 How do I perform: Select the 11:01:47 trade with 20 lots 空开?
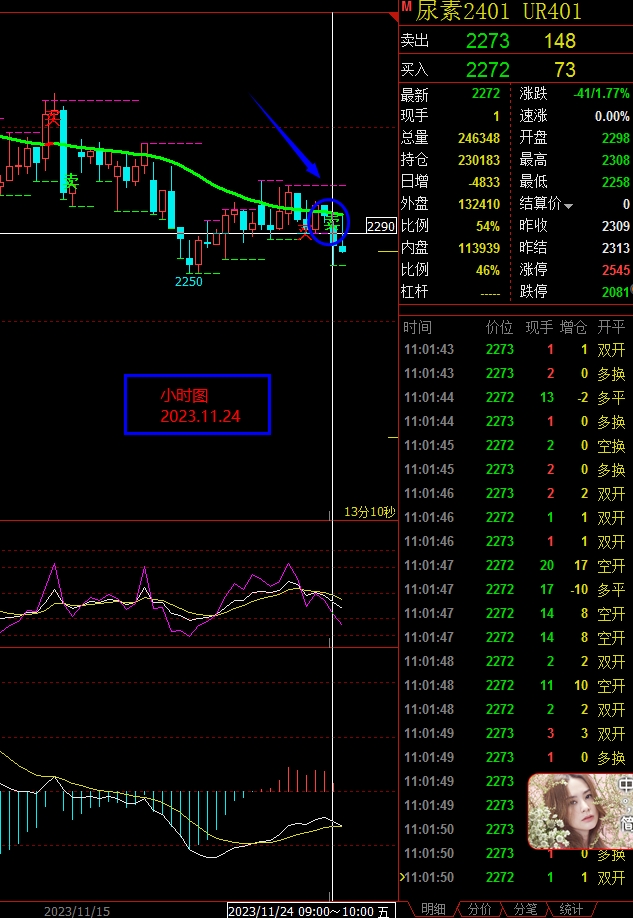pos(516,566)
